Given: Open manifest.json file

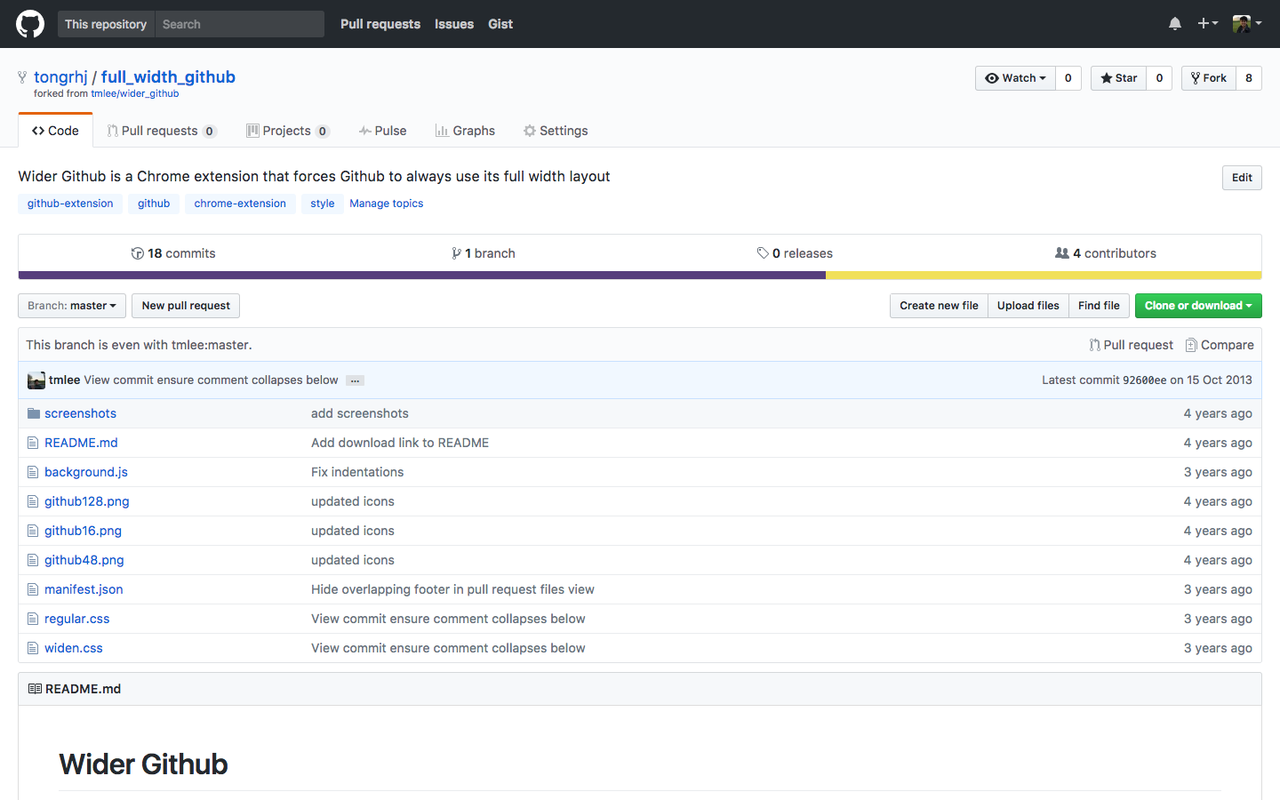Looking at the screenshot, I should pyautogui.click(x=84, y=589).
